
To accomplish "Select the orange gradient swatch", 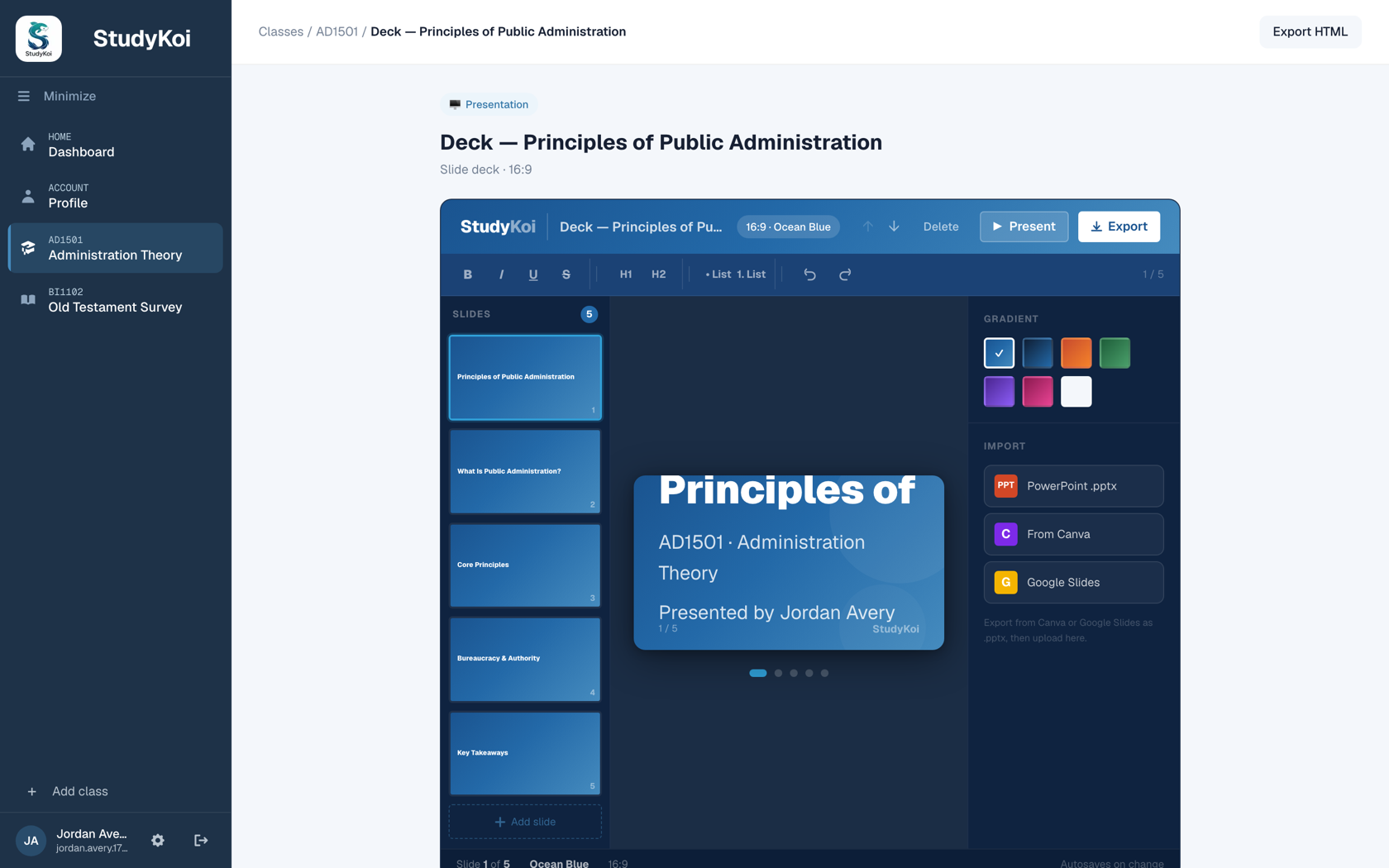I will pos(1076,353).
